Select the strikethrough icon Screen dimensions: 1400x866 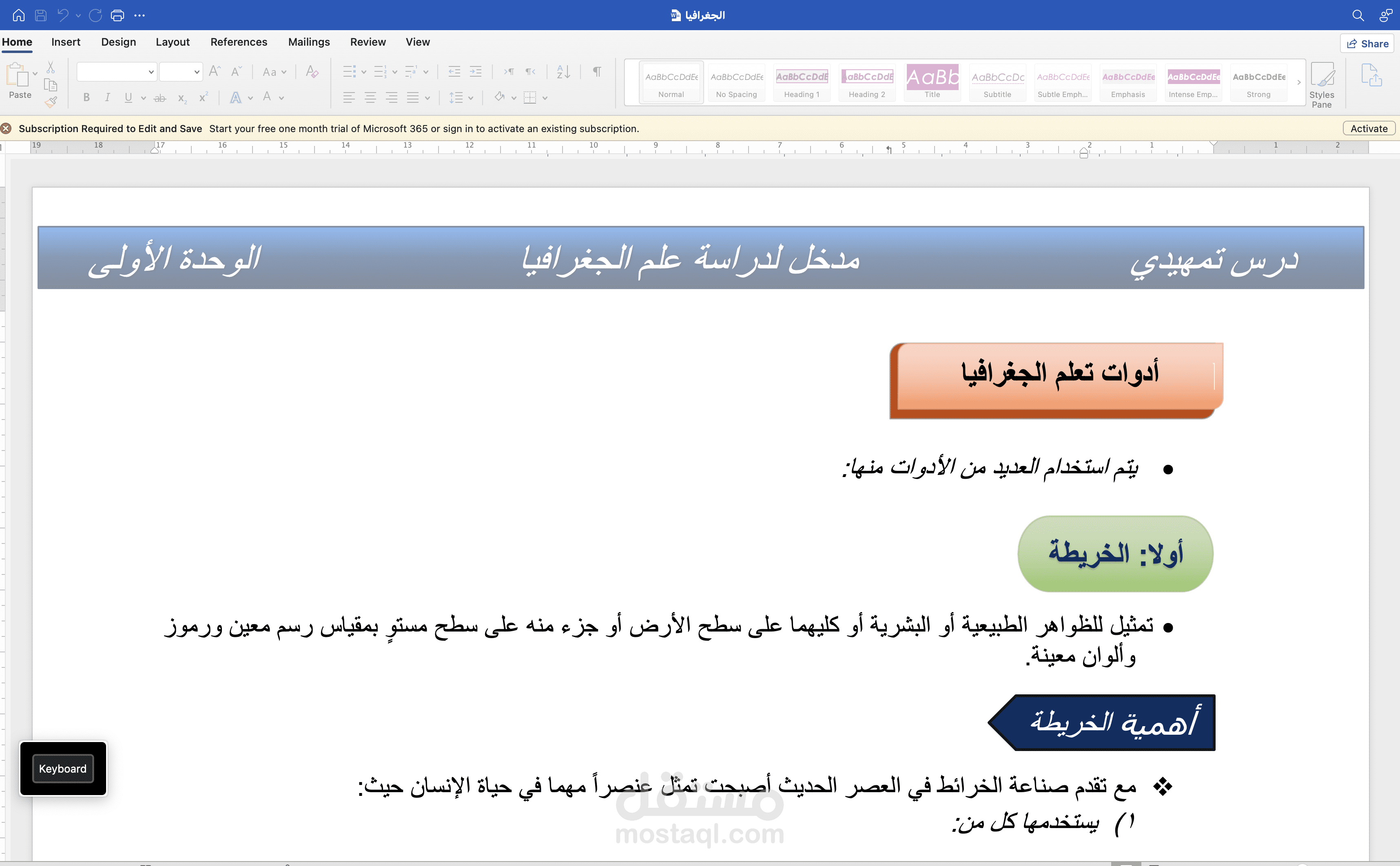pos(160,97)
